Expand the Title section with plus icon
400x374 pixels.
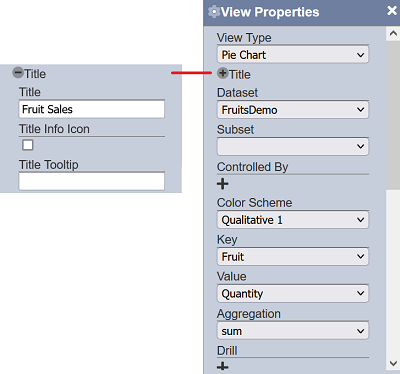(x=223, y=73)
